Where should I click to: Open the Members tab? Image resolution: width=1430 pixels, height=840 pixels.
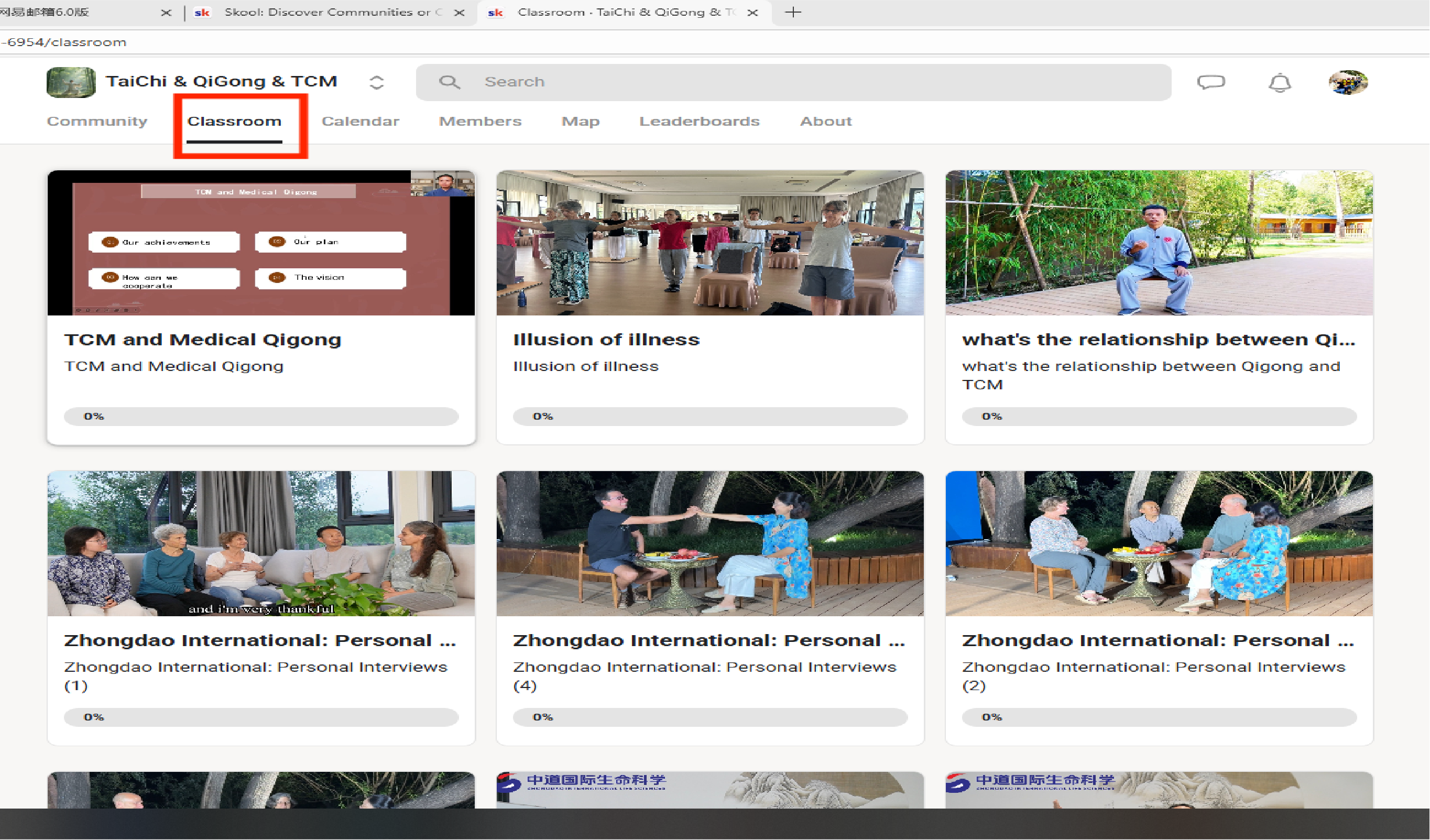[x=480, y=122]
